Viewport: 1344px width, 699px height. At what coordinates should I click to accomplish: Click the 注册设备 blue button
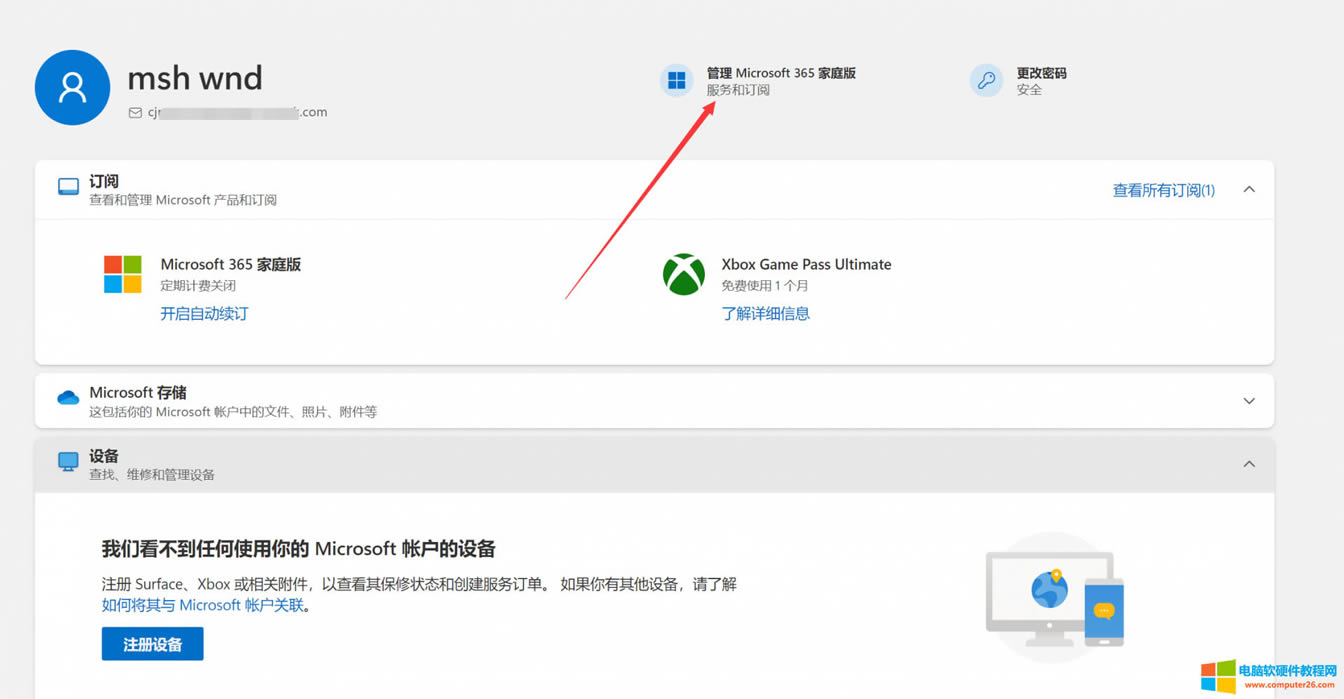152,643
